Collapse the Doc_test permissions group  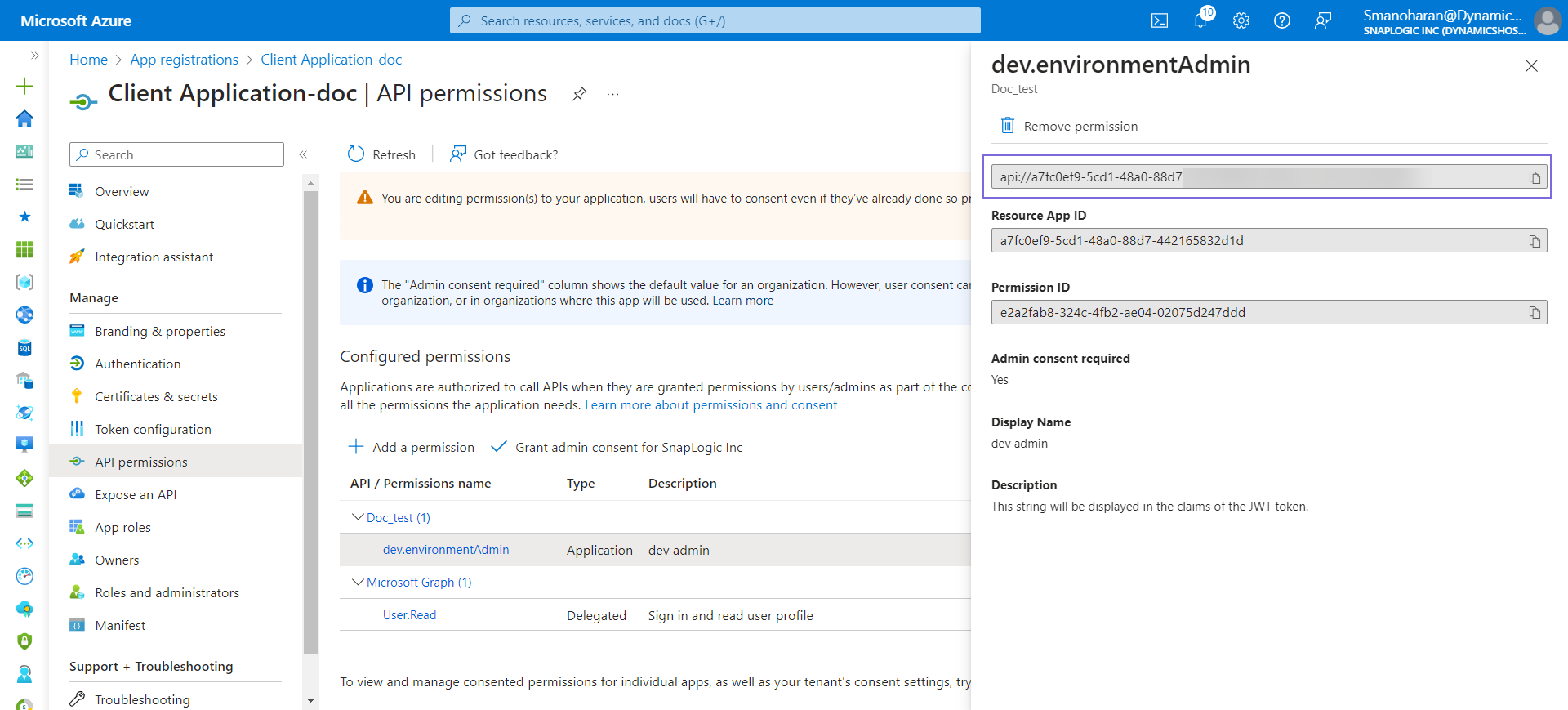358,517
